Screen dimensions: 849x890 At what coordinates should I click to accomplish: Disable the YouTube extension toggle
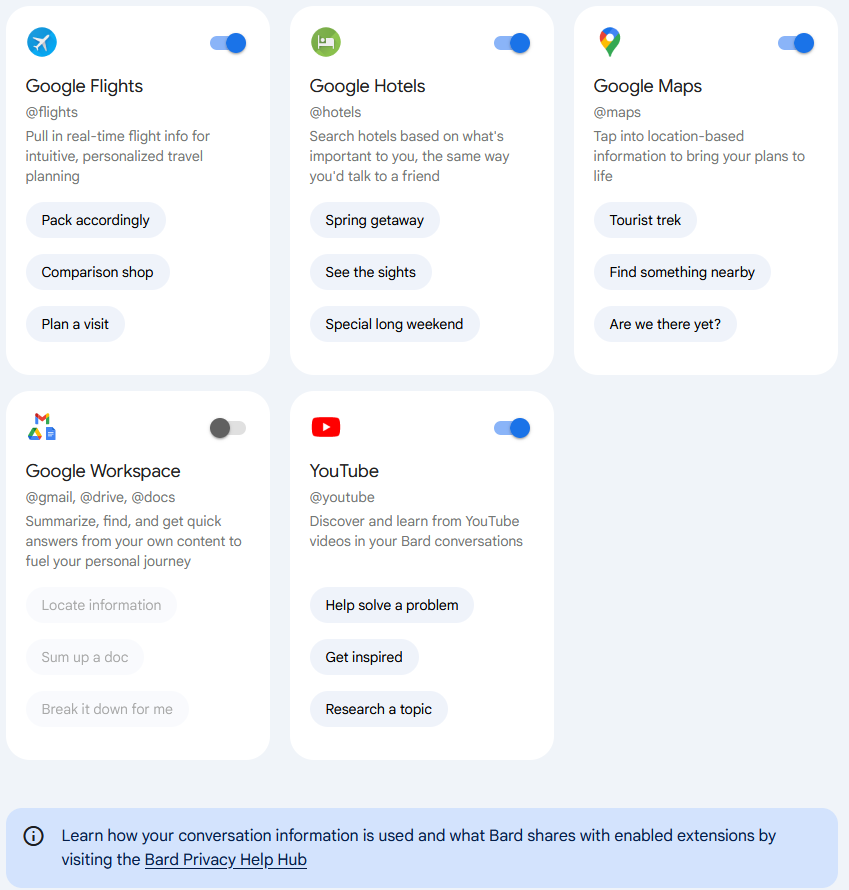512,428
